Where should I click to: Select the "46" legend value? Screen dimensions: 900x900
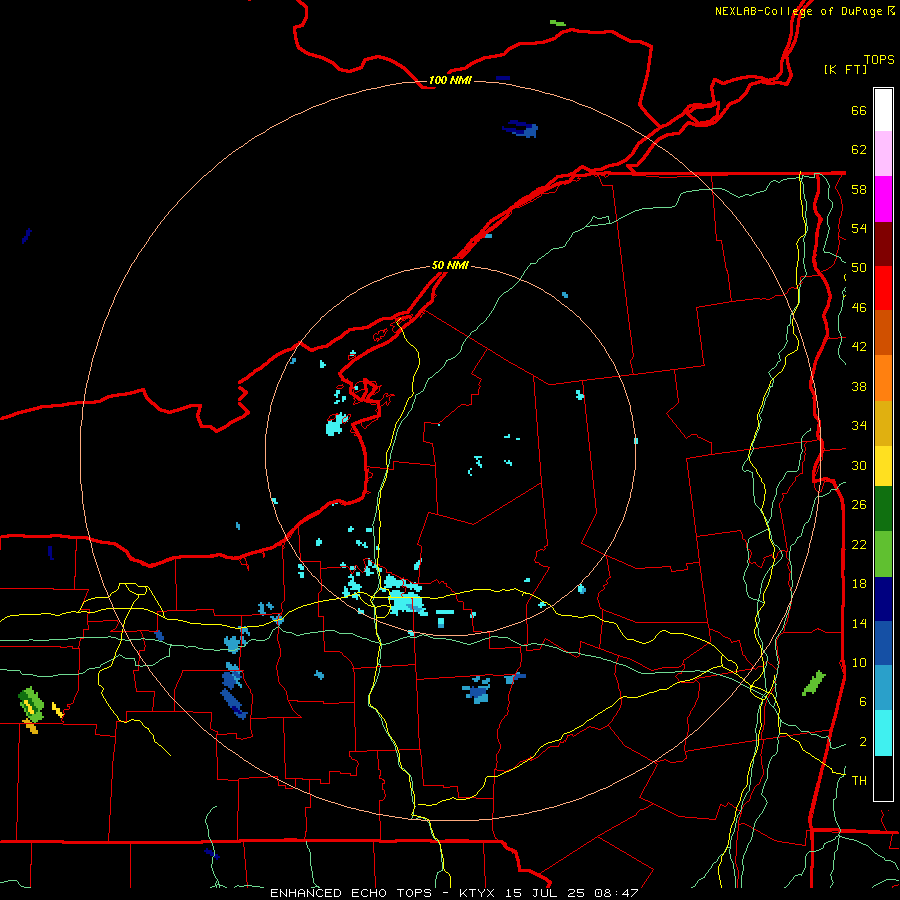859,308
